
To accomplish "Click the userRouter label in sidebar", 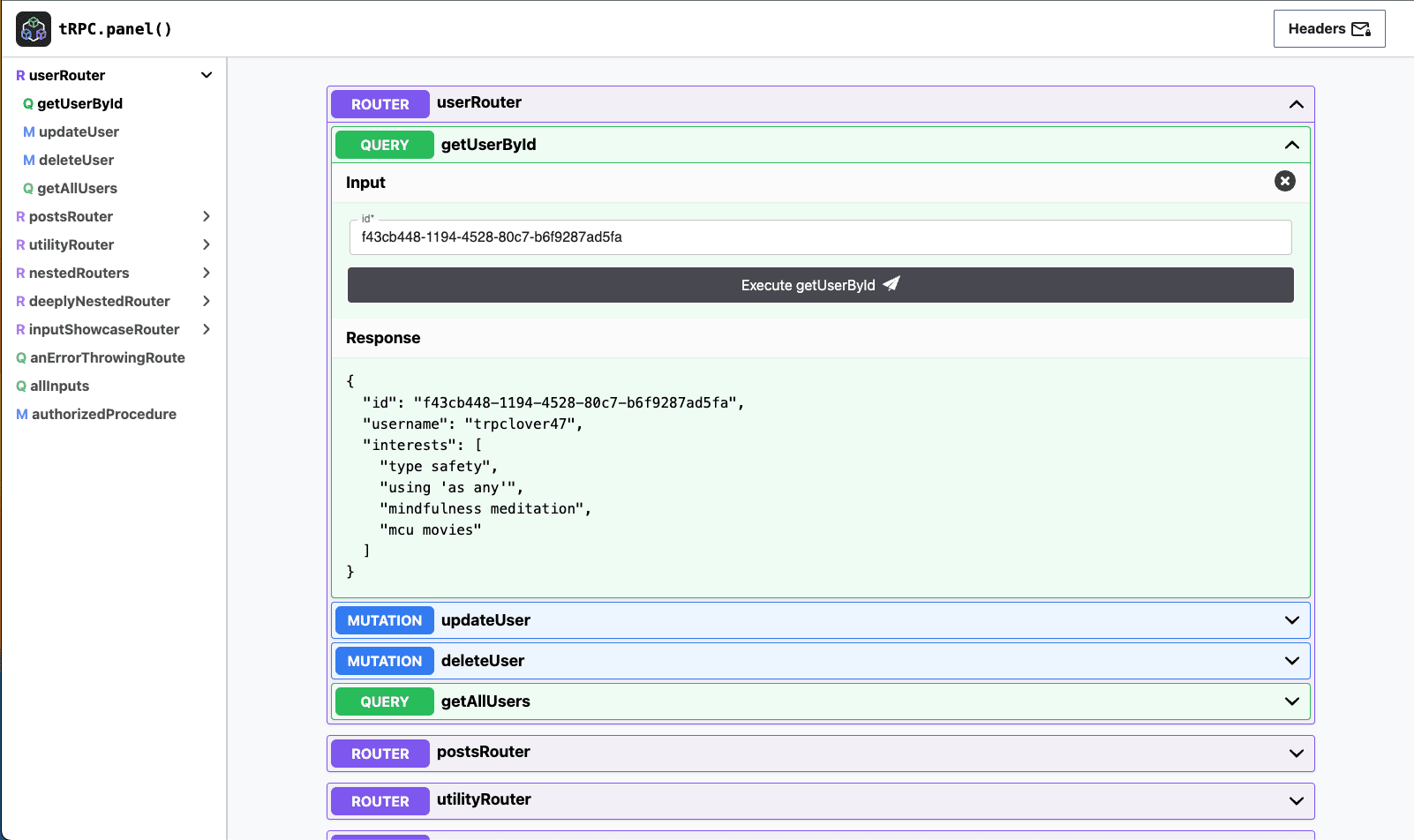I will 67,75.
